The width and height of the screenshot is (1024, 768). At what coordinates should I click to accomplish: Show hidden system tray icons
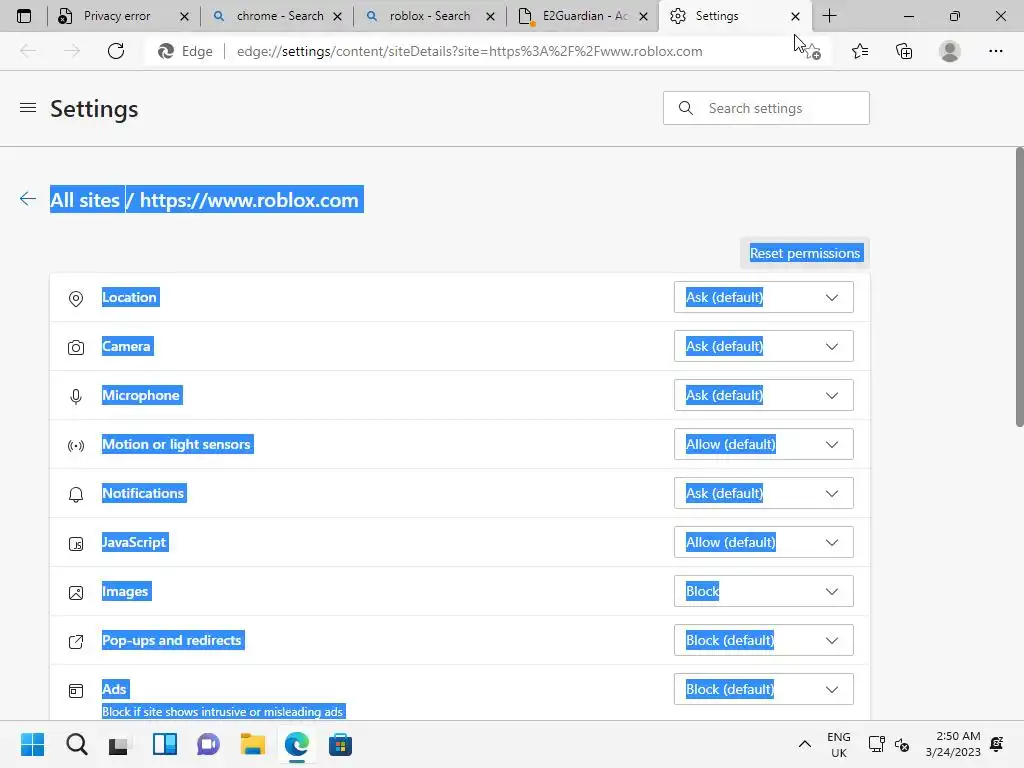pos(805,744)
